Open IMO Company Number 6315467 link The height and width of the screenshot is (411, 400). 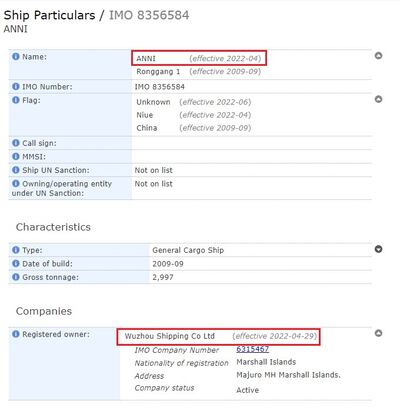pyautogui.click(x=252, y=349)
